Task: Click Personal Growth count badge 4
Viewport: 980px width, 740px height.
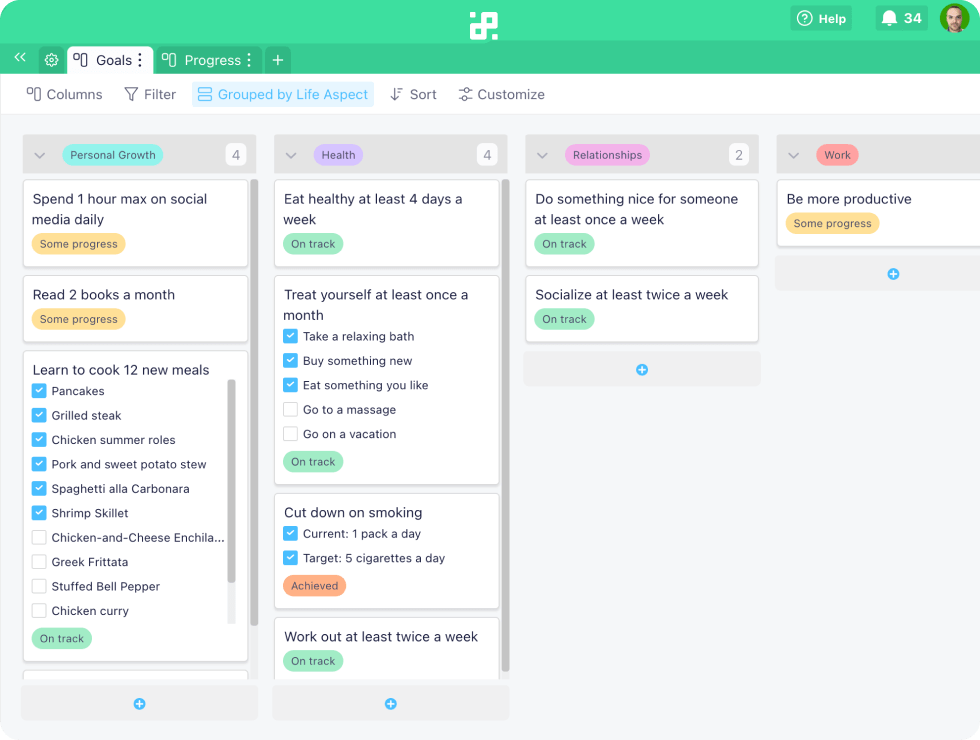Action: 236,155
